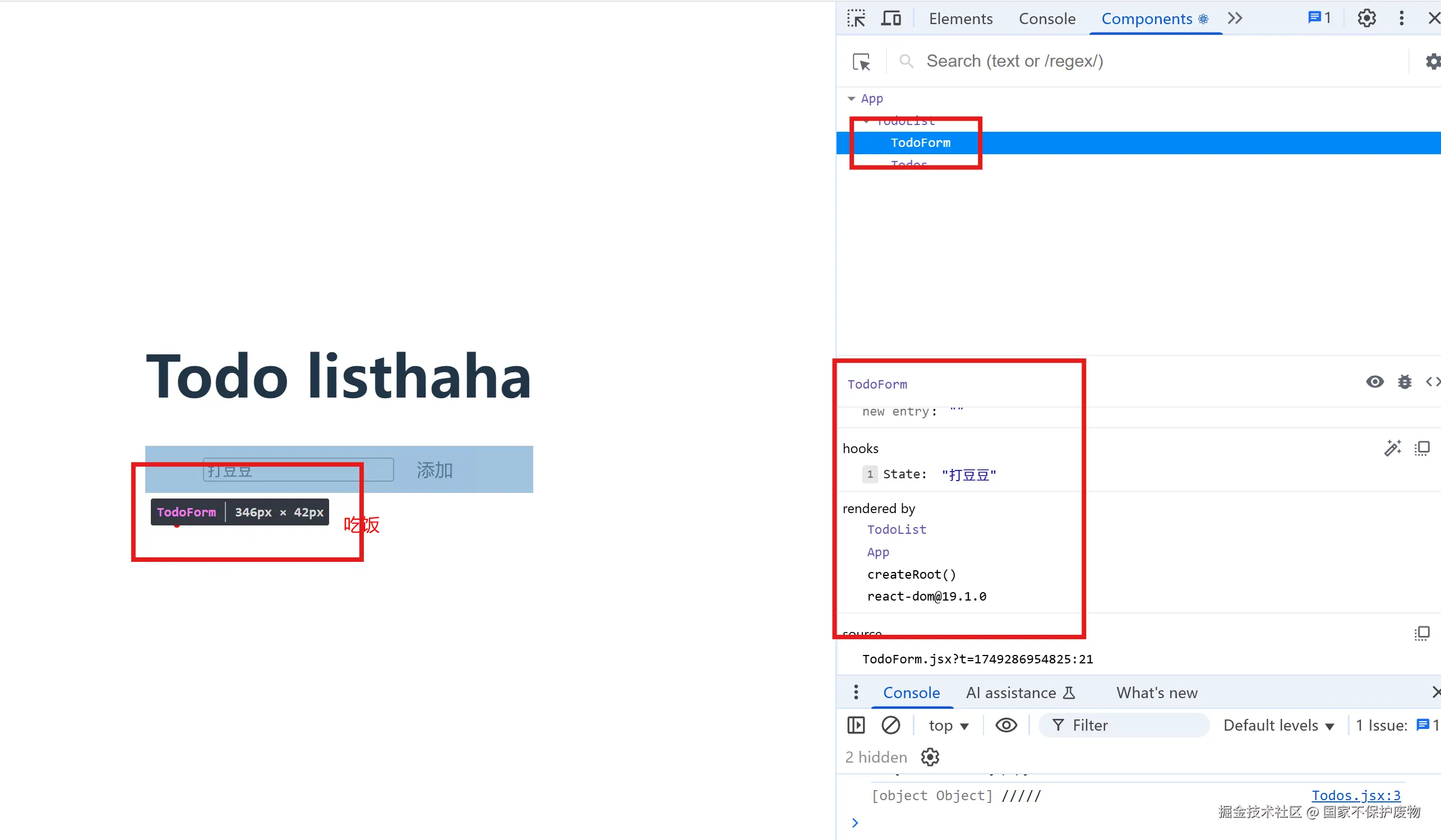This screenshot has height=840, width=1441.
Task: Clear console with the ban icon
Action: click(x=891, y=725)
